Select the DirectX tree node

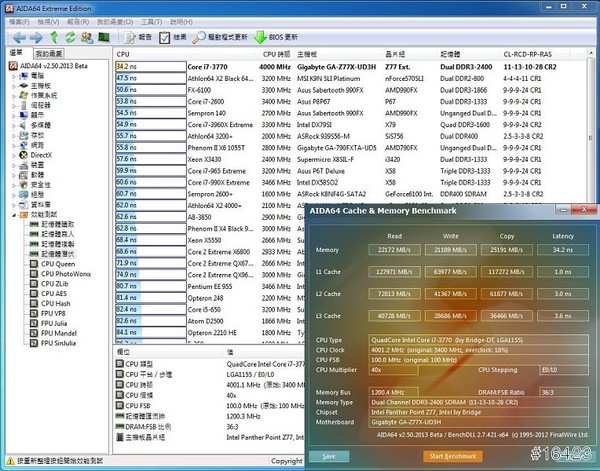[40, 156]
